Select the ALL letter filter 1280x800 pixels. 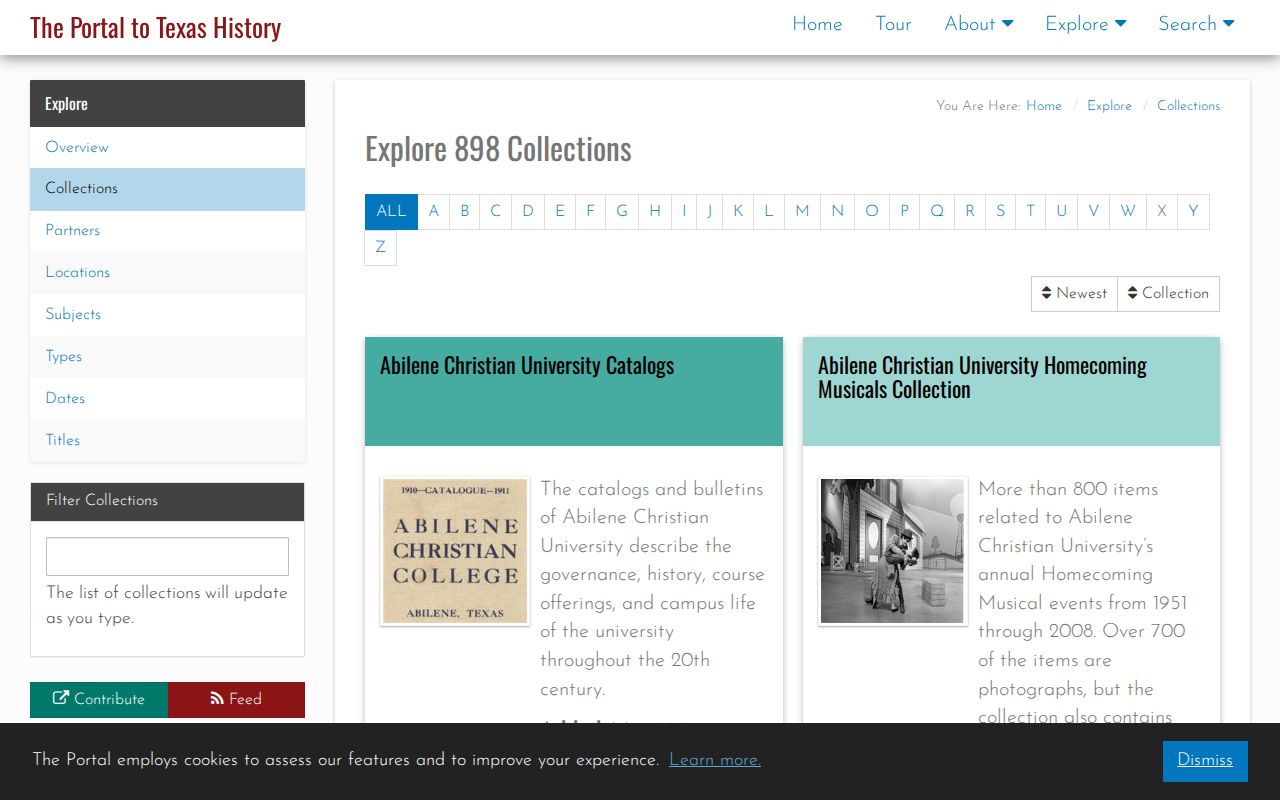pyautogui.click(x=391, y=212)
